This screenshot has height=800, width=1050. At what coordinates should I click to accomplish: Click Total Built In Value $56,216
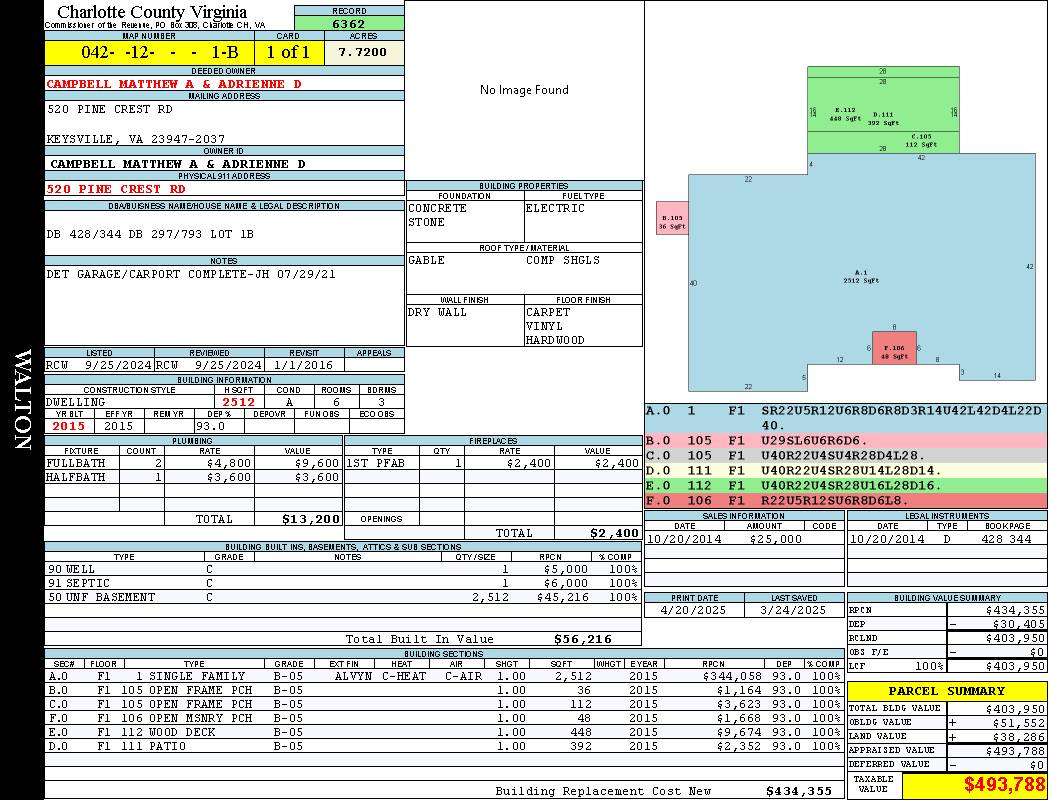(583, 639)
